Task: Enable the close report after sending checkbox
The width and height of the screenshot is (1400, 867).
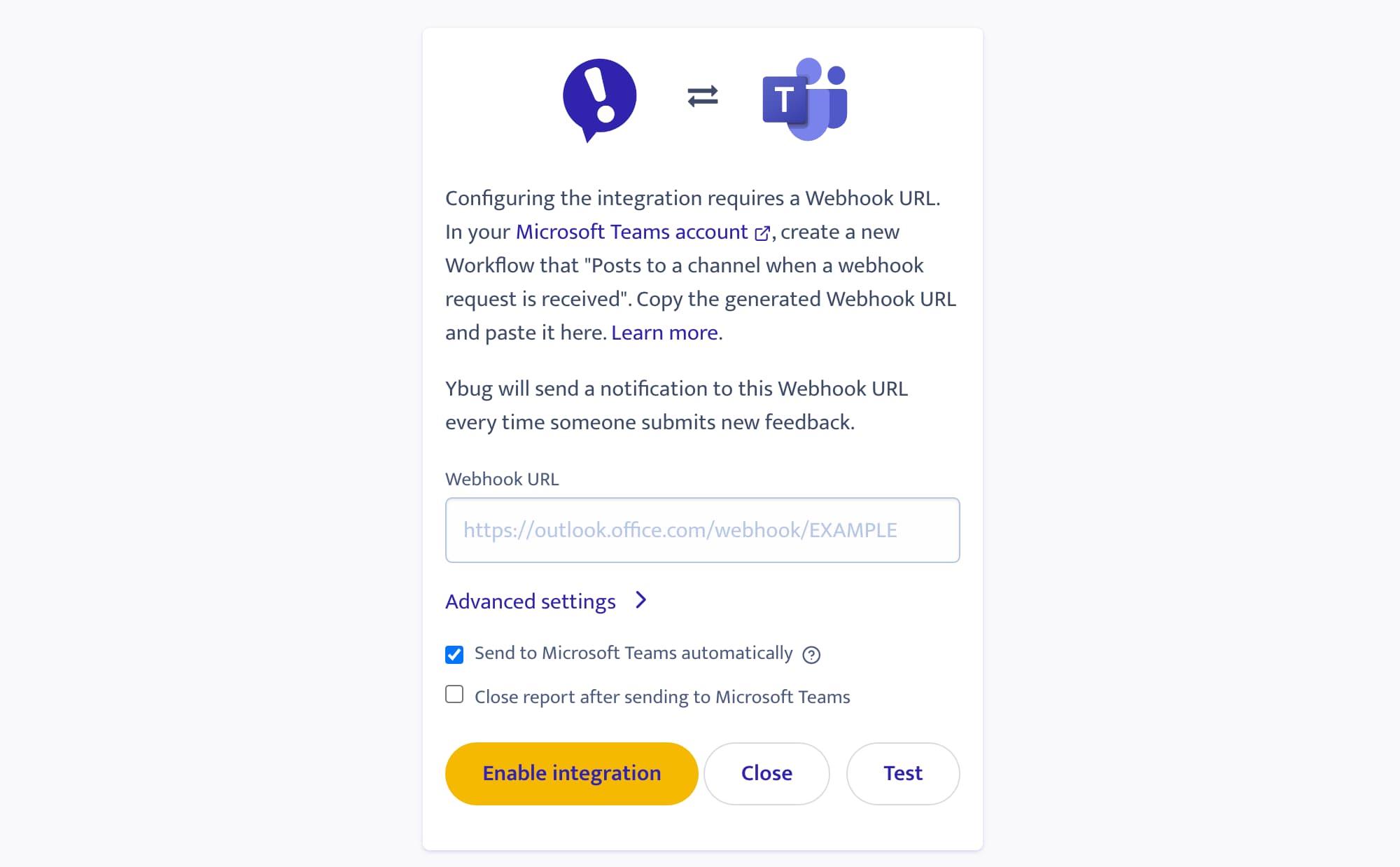Action: pyautogui.click(x=454, y=695)
